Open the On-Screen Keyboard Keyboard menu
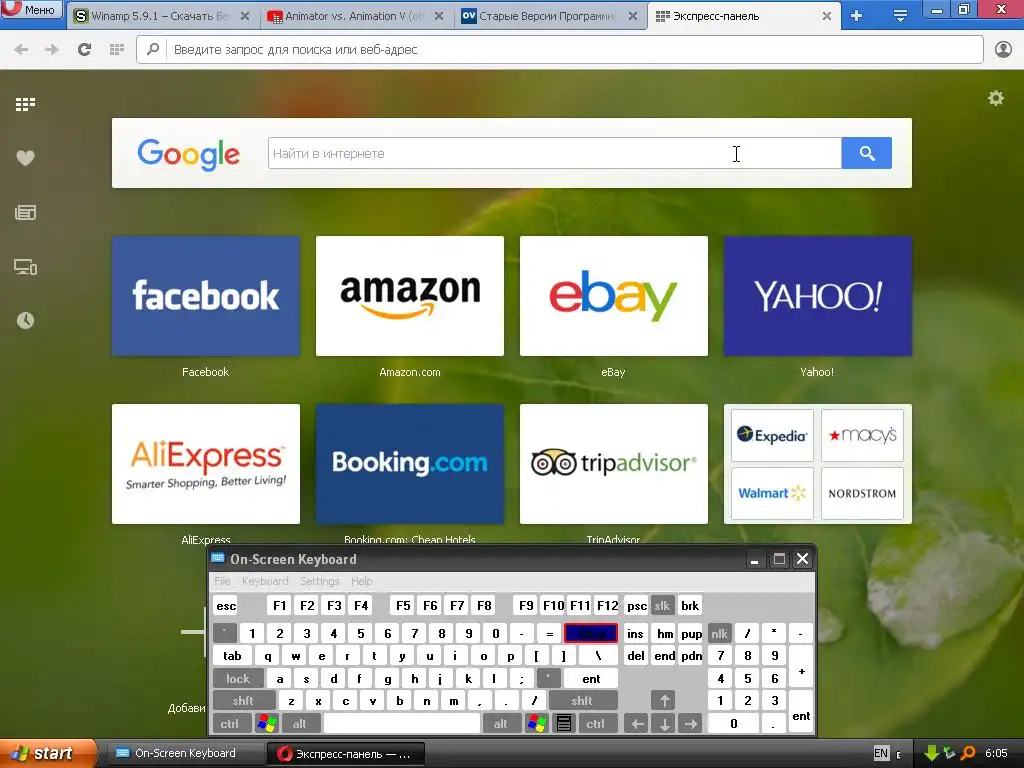 pyautogui.click(x=265, y=581)
